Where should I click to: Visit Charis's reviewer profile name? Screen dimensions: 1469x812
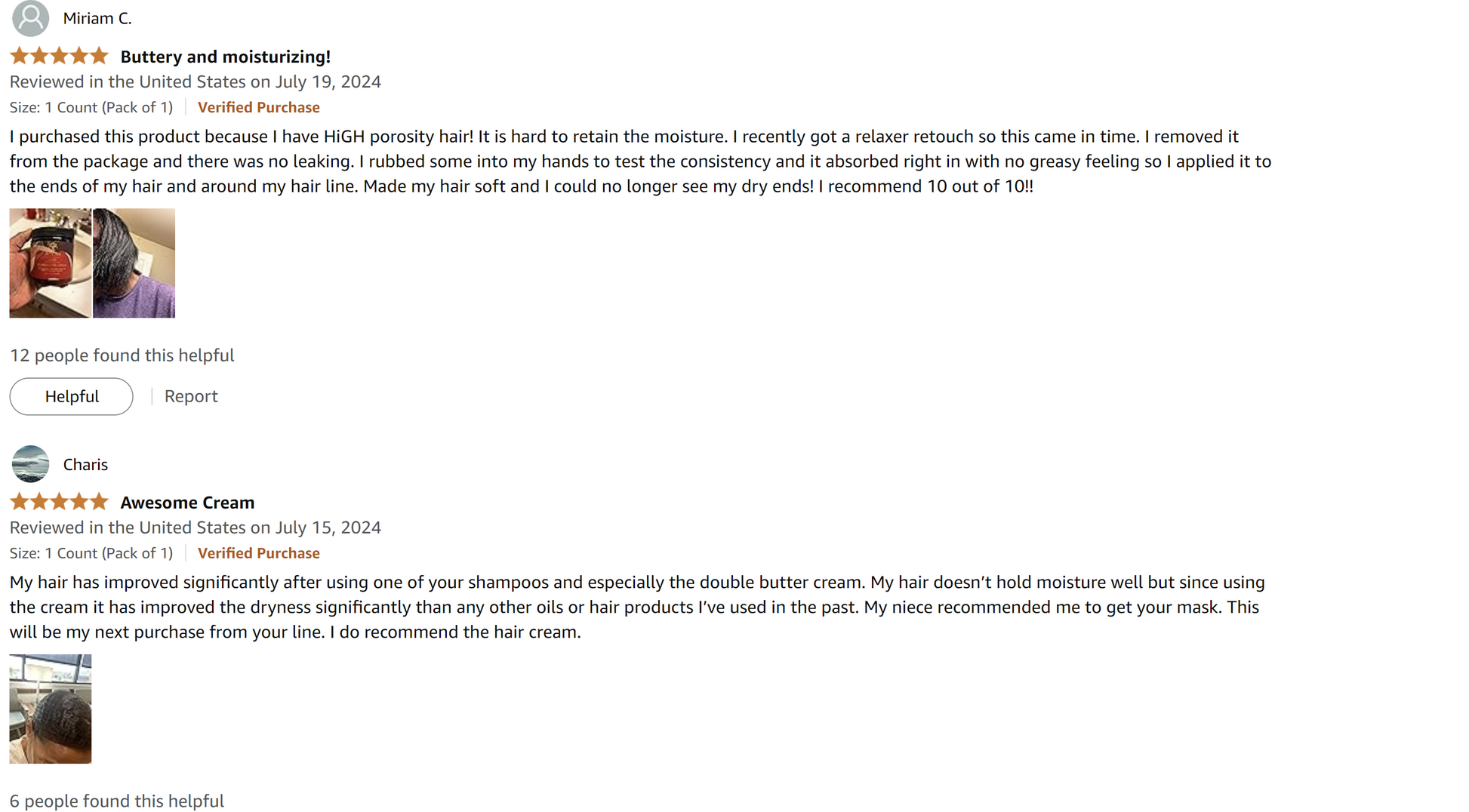(85, 465)
